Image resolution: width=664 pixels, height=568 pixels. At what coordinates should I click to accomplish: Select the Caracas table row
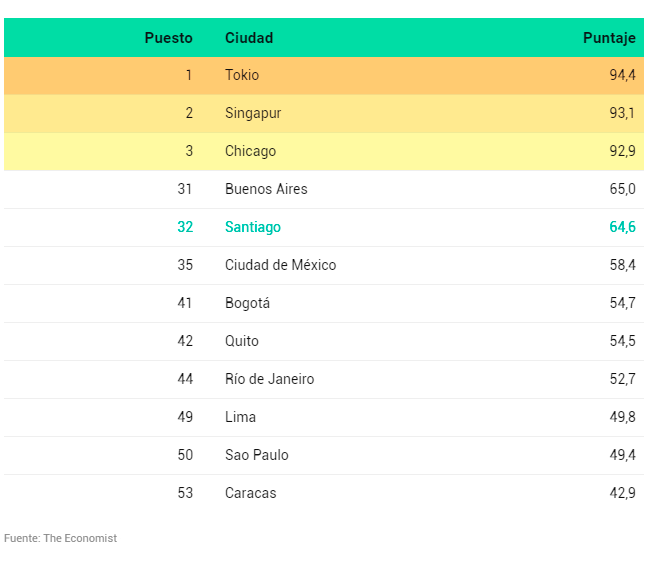(x=324, y=493)
